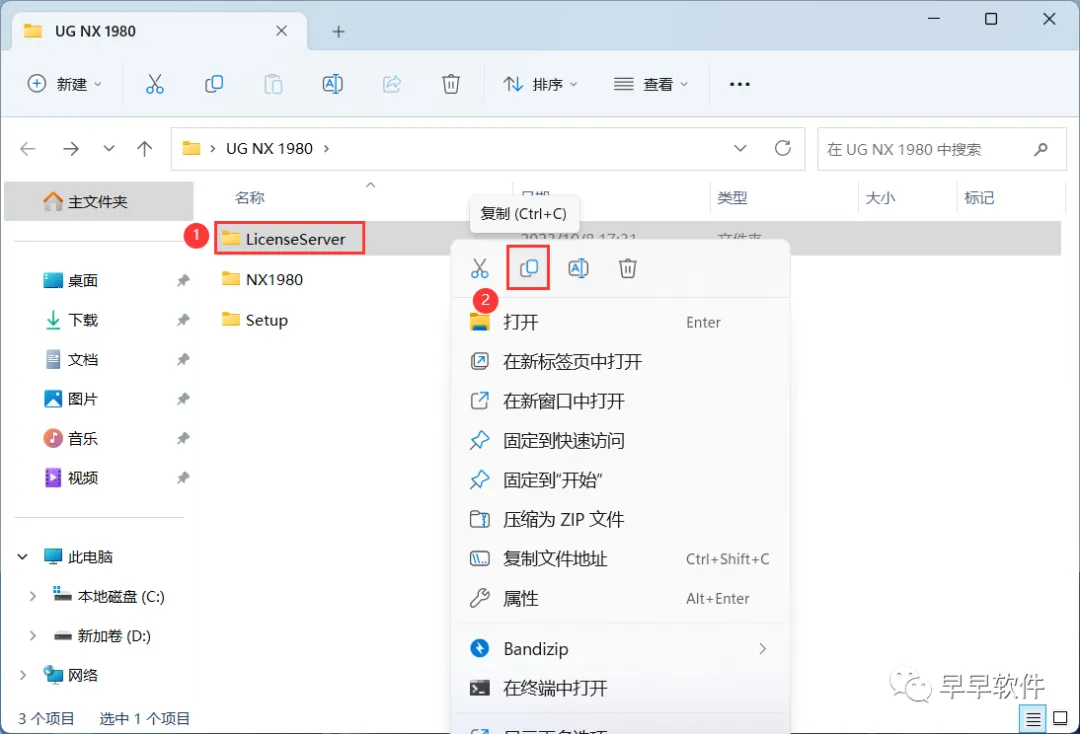The width and height of the screenshot is (1080, 734).
Task: Close the UG NX 1980 tab
Action: point(281,31)
